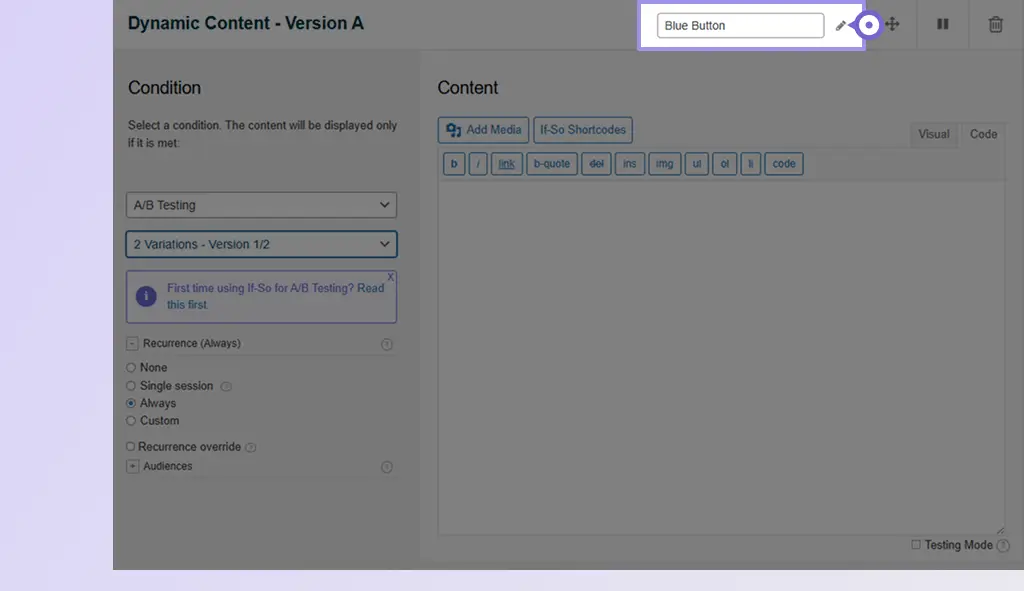The height and width of the screenshot is (591, 1024).
Task: Insert a blockquote with b-quote button
Action: [552, 164]
